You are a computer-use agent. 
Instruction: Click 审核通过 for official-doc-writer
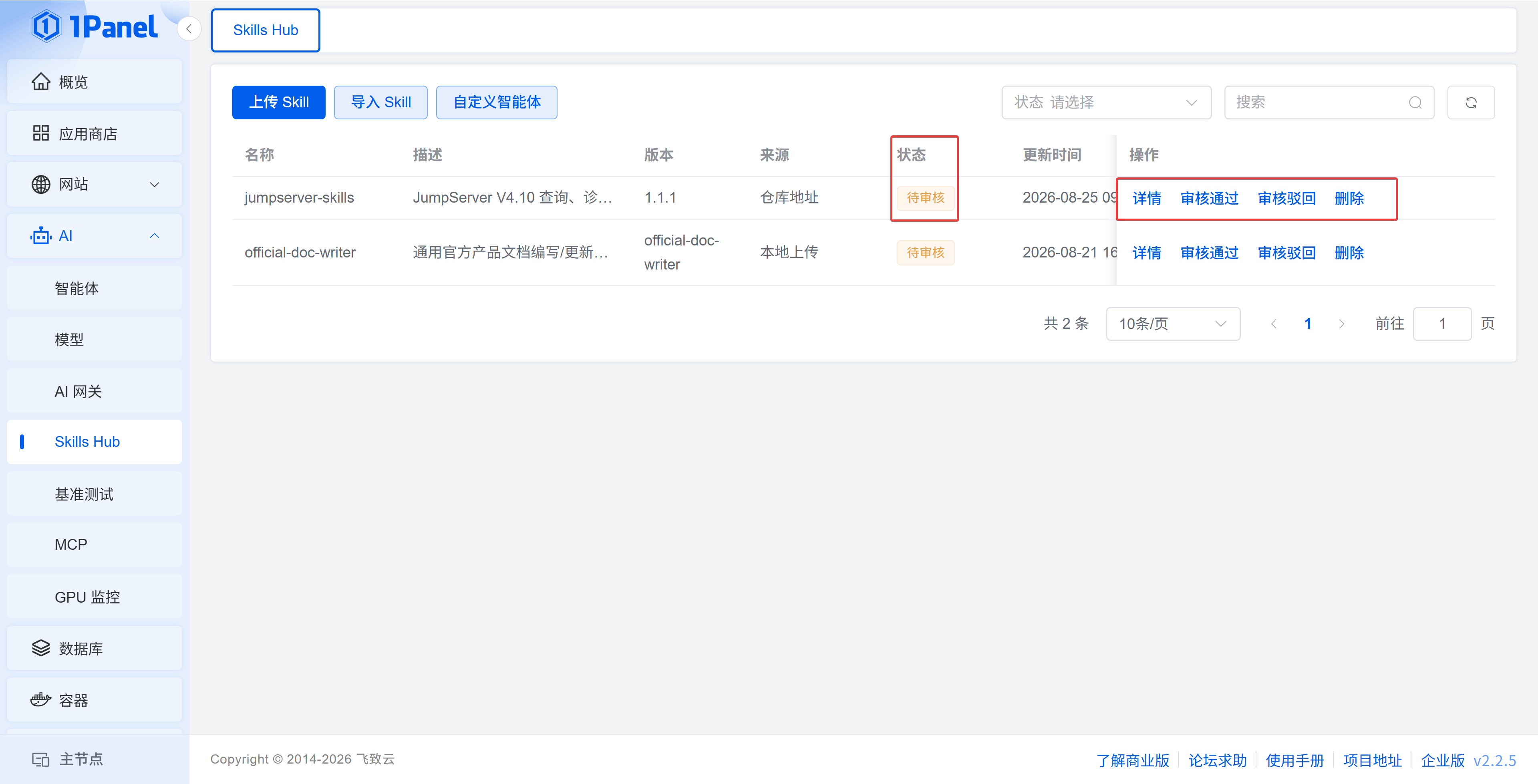coord(1209,253)
